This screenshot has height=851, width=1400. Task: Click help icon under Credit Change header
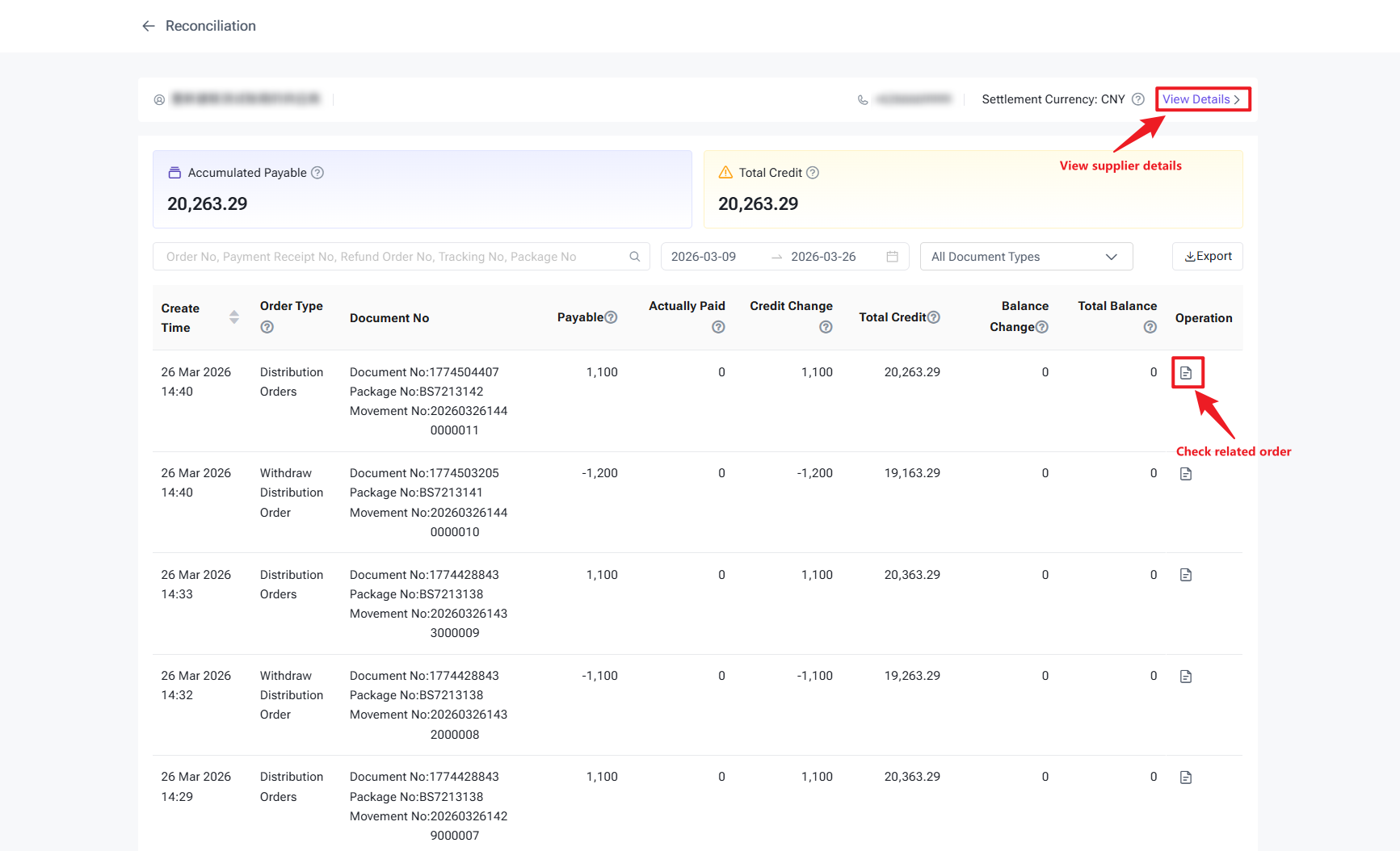pyautogui.click(x=826, y=327)
